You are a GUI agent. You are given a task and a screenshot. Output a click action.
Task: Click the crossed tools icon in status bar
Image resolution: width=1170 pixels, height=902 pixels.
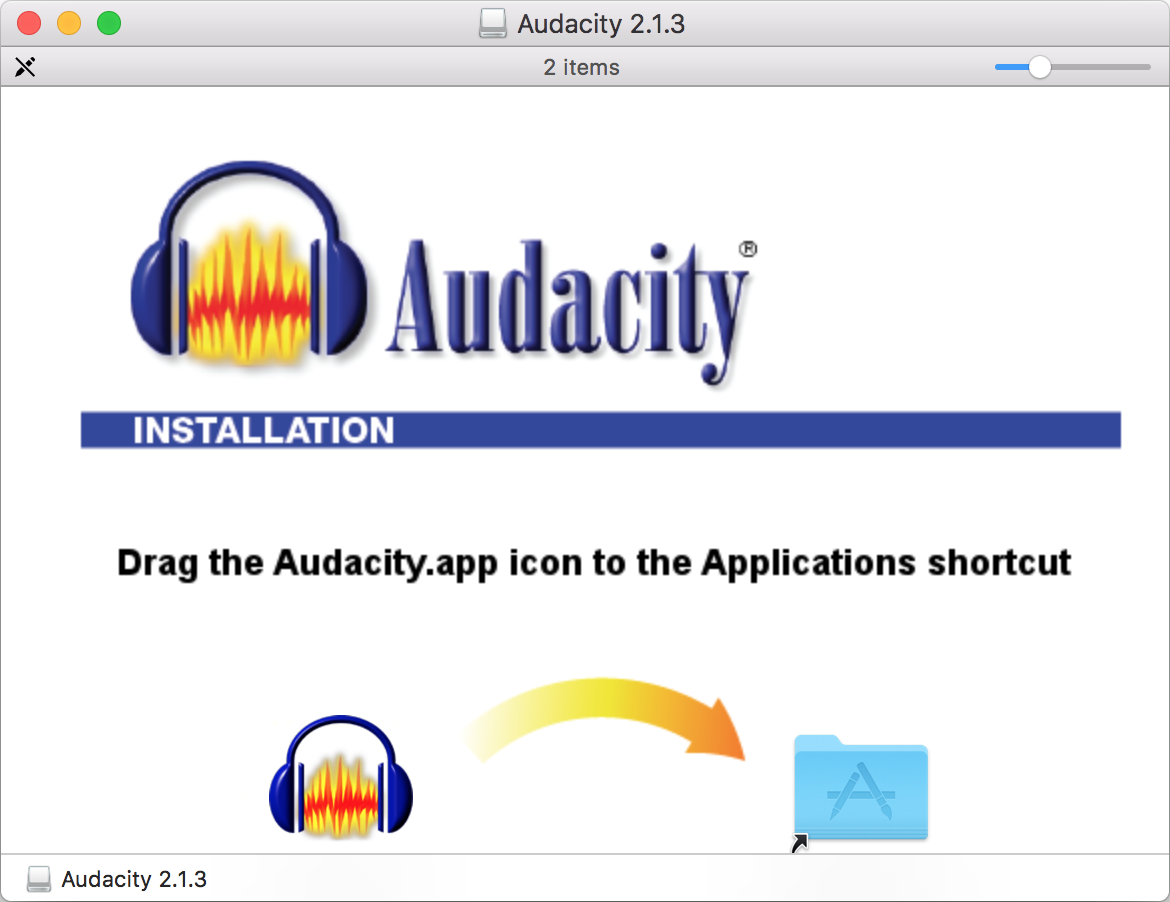(x=25, y=67)
